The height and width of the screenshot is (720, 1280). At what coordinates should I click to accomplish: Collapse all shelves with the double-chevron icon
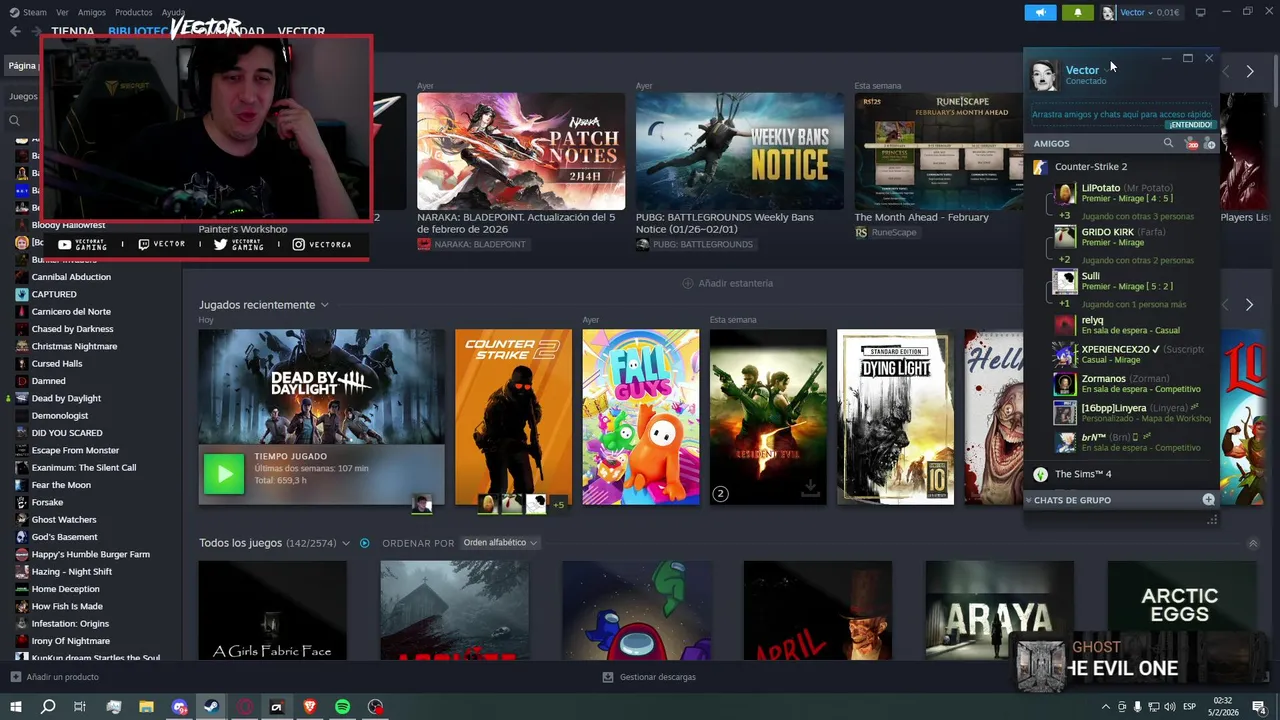(1253, 544)
